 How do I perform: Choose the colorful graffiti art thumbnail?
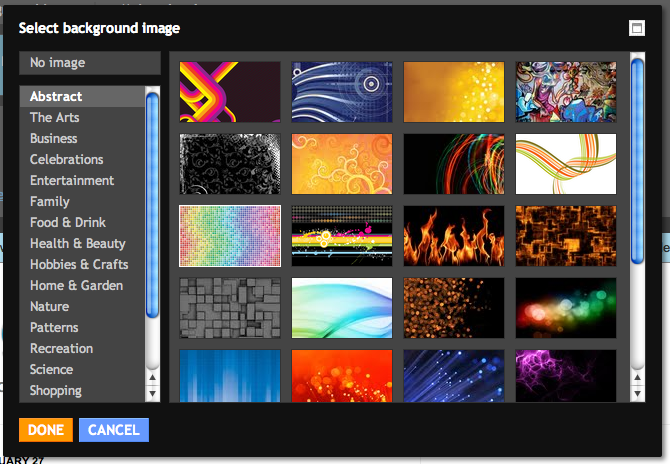pyautogui.click(x=565, y=92)
